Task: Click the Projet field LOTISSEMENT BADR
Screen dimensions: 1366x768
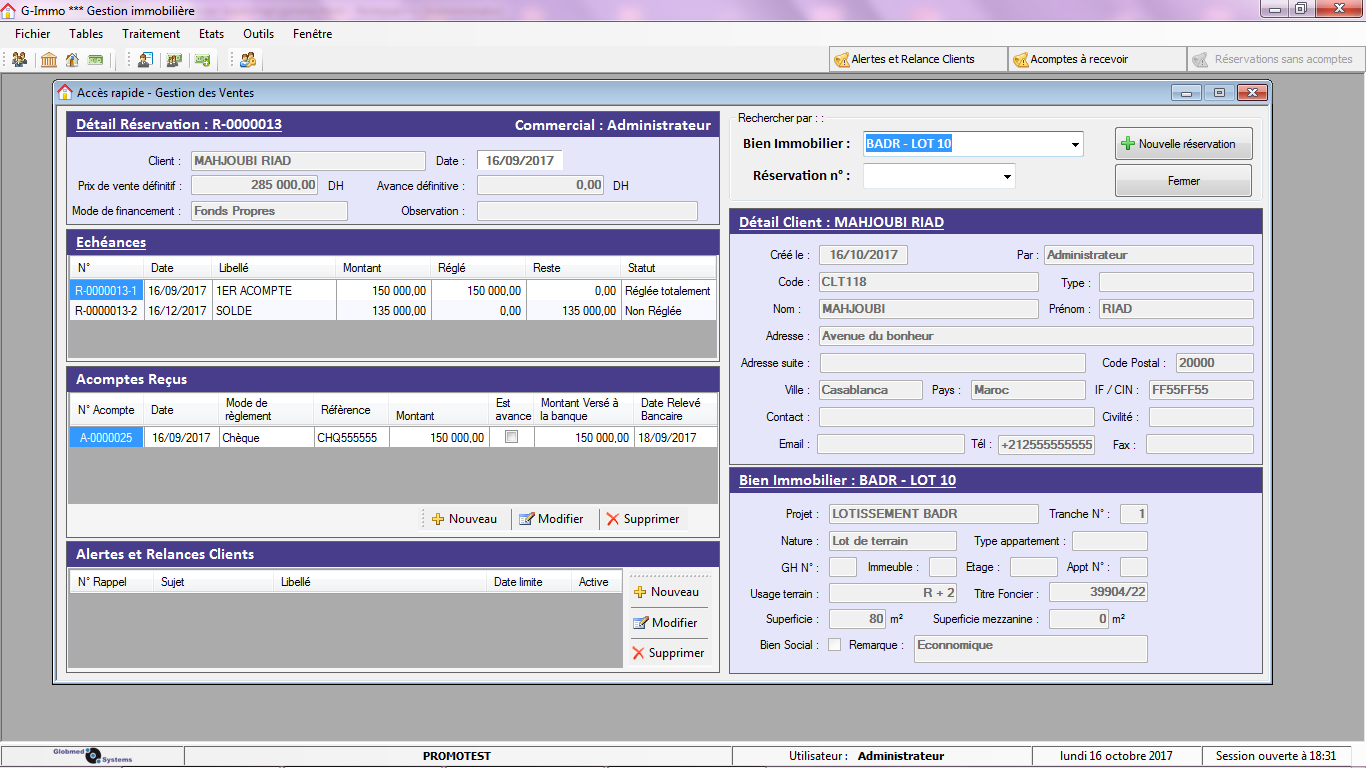Action: [934, 514]
